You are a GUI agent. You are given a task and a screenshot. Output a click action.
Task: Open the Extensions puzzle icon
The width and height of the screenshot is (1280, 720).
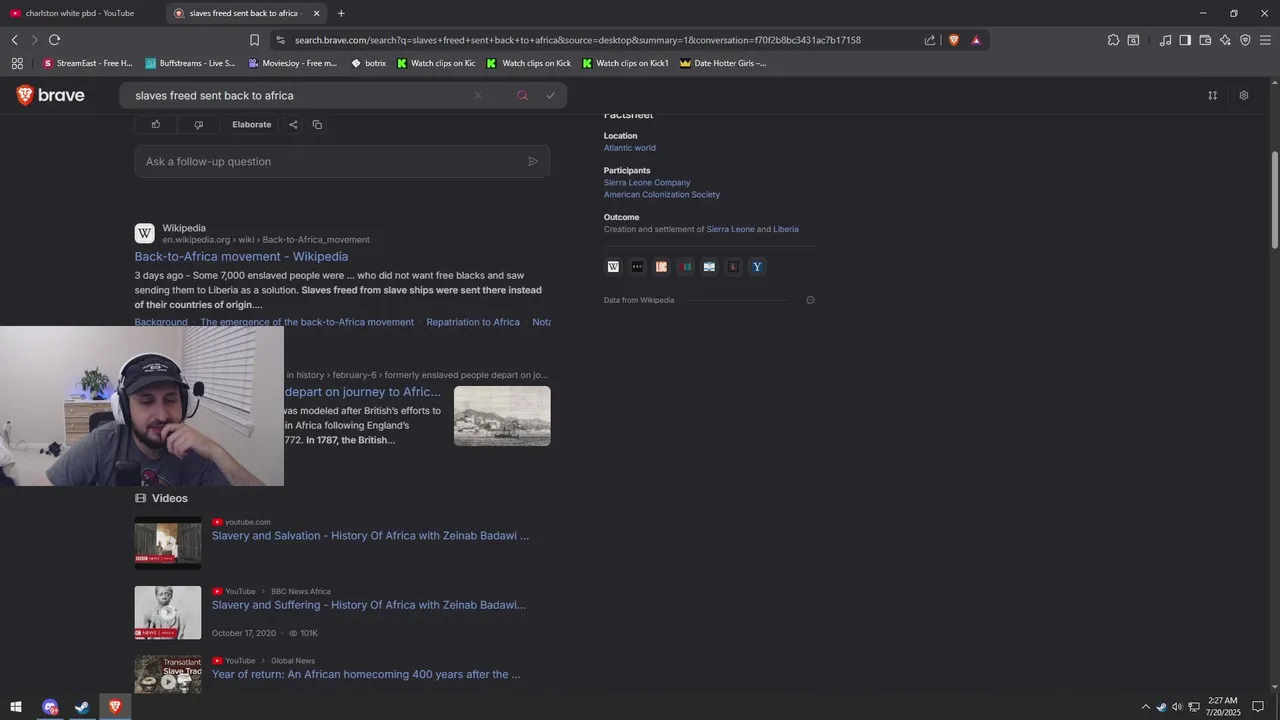point(1113,40)
